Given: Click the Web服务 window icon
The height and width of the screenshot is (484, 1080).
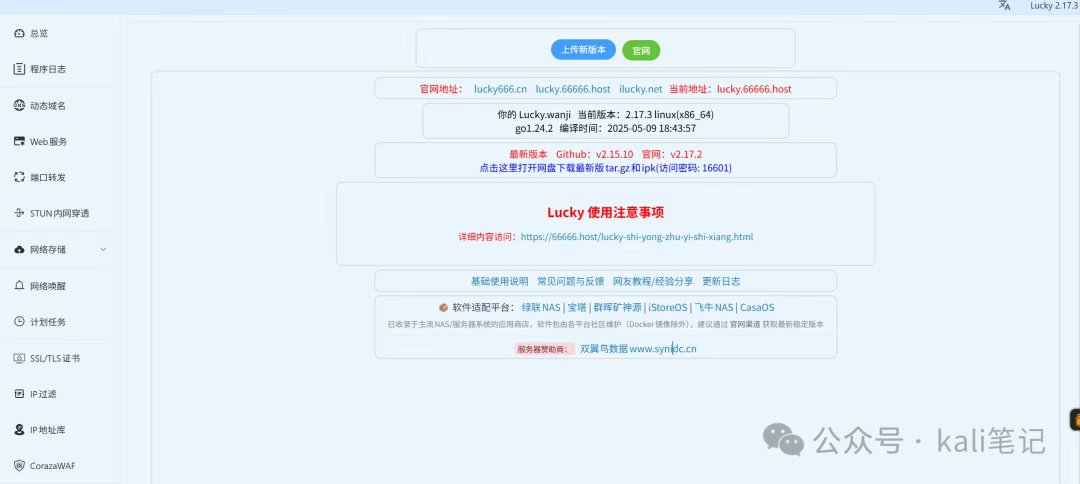Looking at the screenshot, I should tap(19, 141).
